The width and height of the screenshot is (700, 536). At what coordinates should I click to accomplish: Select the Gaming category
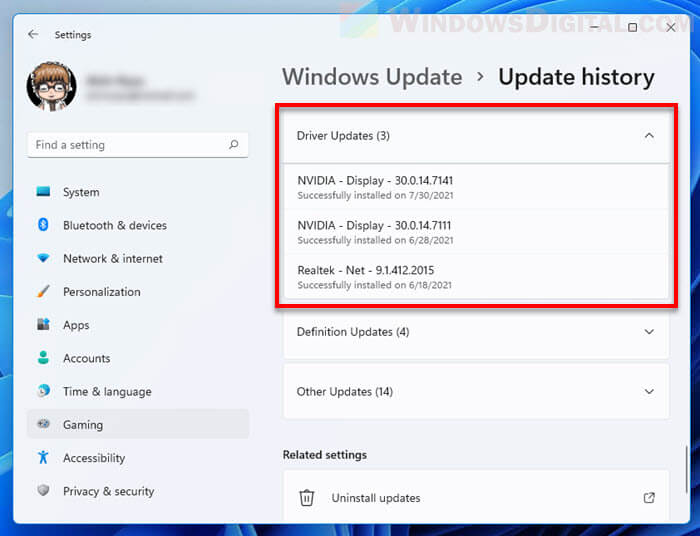(138, 424)
